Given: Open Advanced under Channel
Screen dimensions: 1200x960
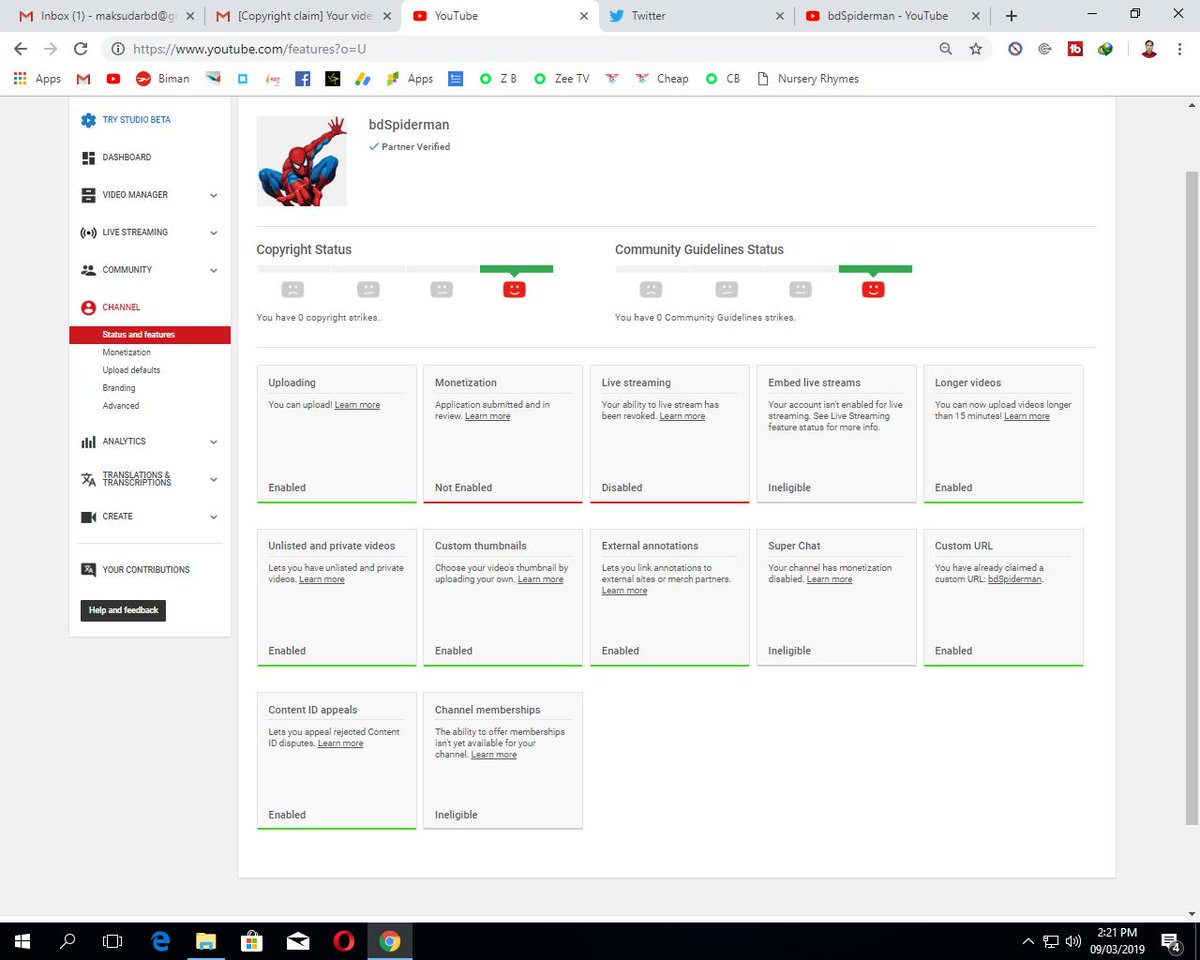Looking at the screenshot, I should point(121,406).
